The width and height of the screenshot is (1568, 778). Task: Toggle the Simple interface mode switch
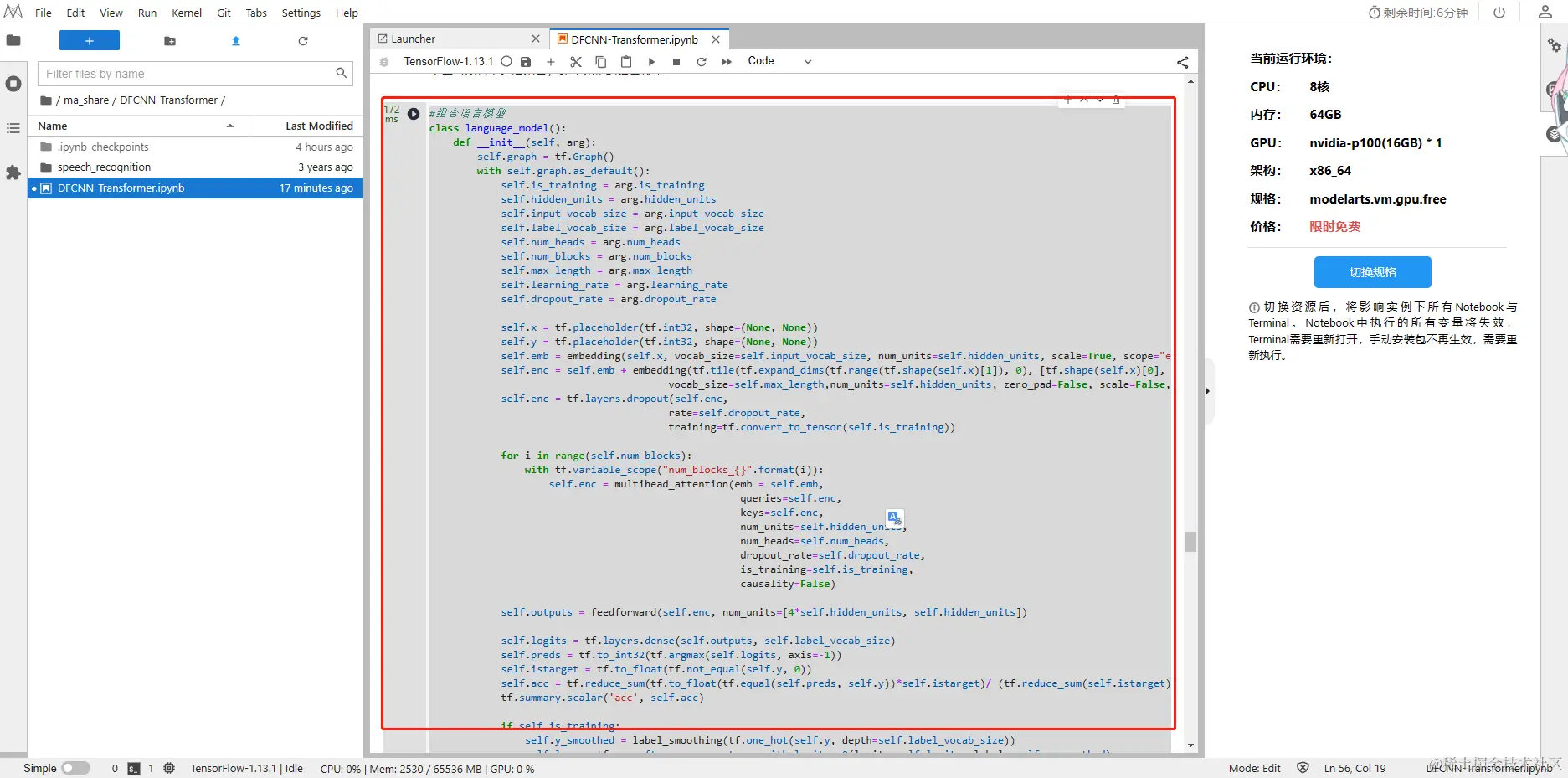click(75, 768)
